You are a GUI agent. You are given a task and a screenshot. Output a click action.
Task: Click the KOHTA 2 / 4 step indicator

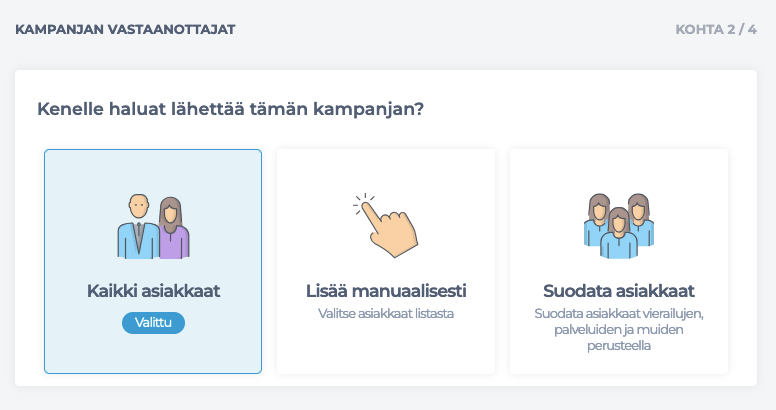coord(716,30)
